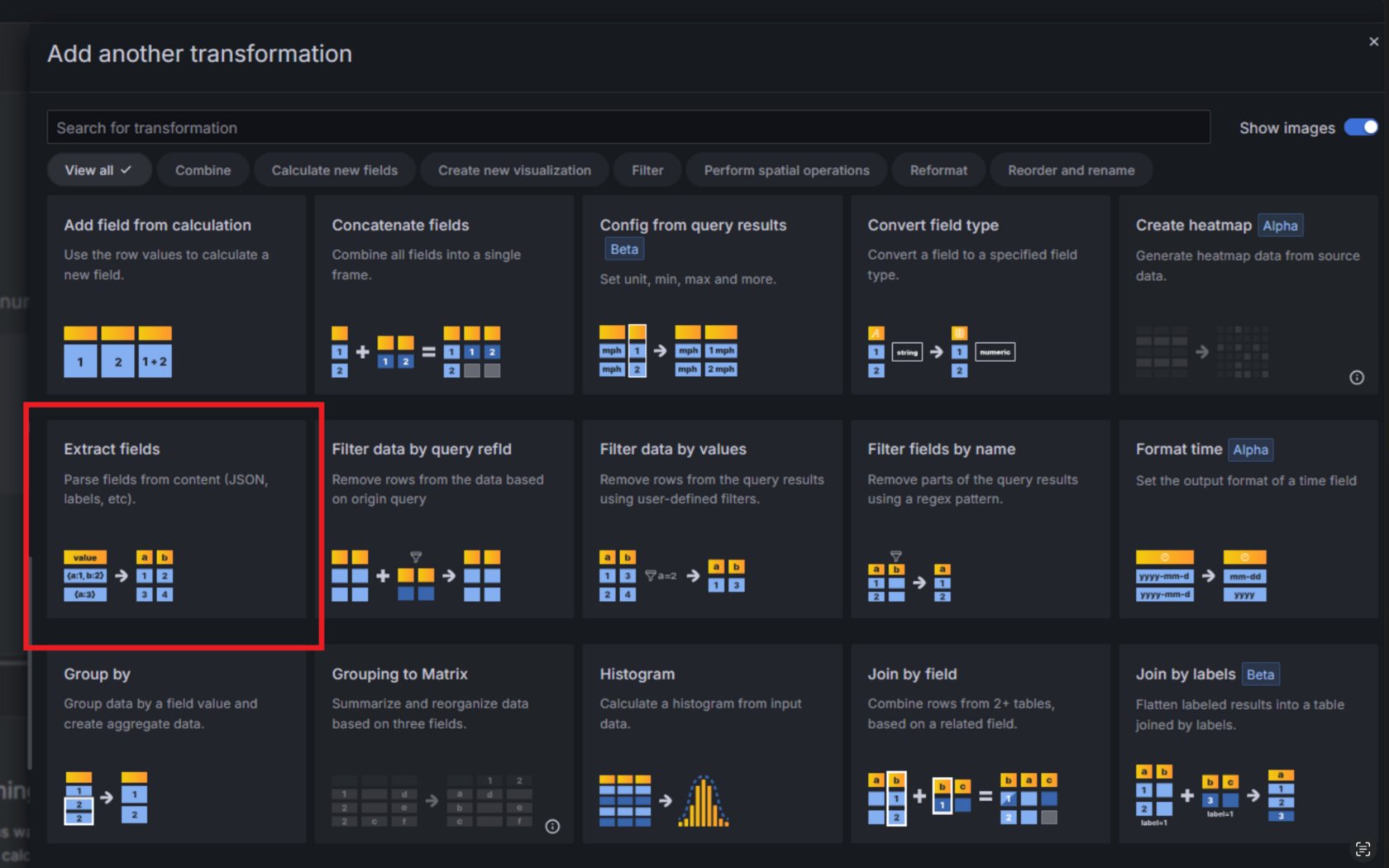Image resolution: width=1389 pixels, height=868 pixels.
Task: Click the Concatenate fields illustration
Action: coord(416,351)
